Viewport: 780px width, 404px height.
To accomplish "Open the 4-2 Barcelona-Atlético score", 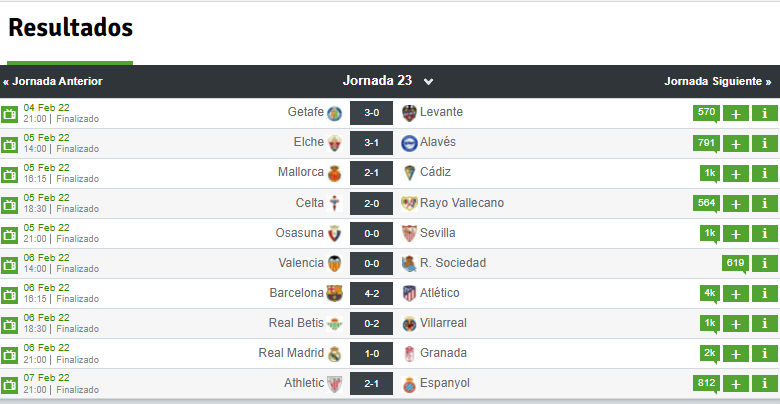I will 372,294.
